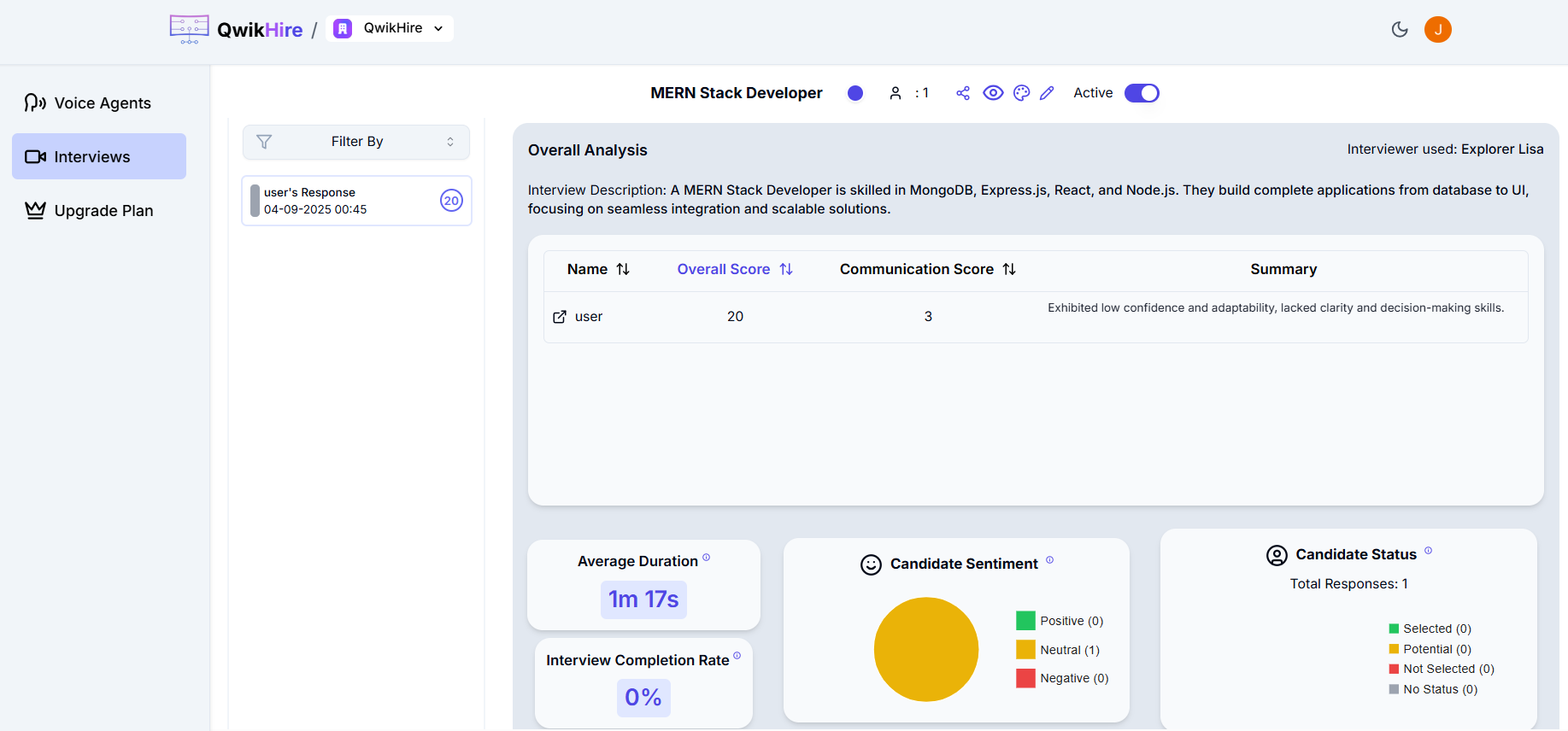Click the share icon beside MERN Stack Developer
Image resolution: width=1568 pixels, height=731 pixels.
click(x=963, y=93)
